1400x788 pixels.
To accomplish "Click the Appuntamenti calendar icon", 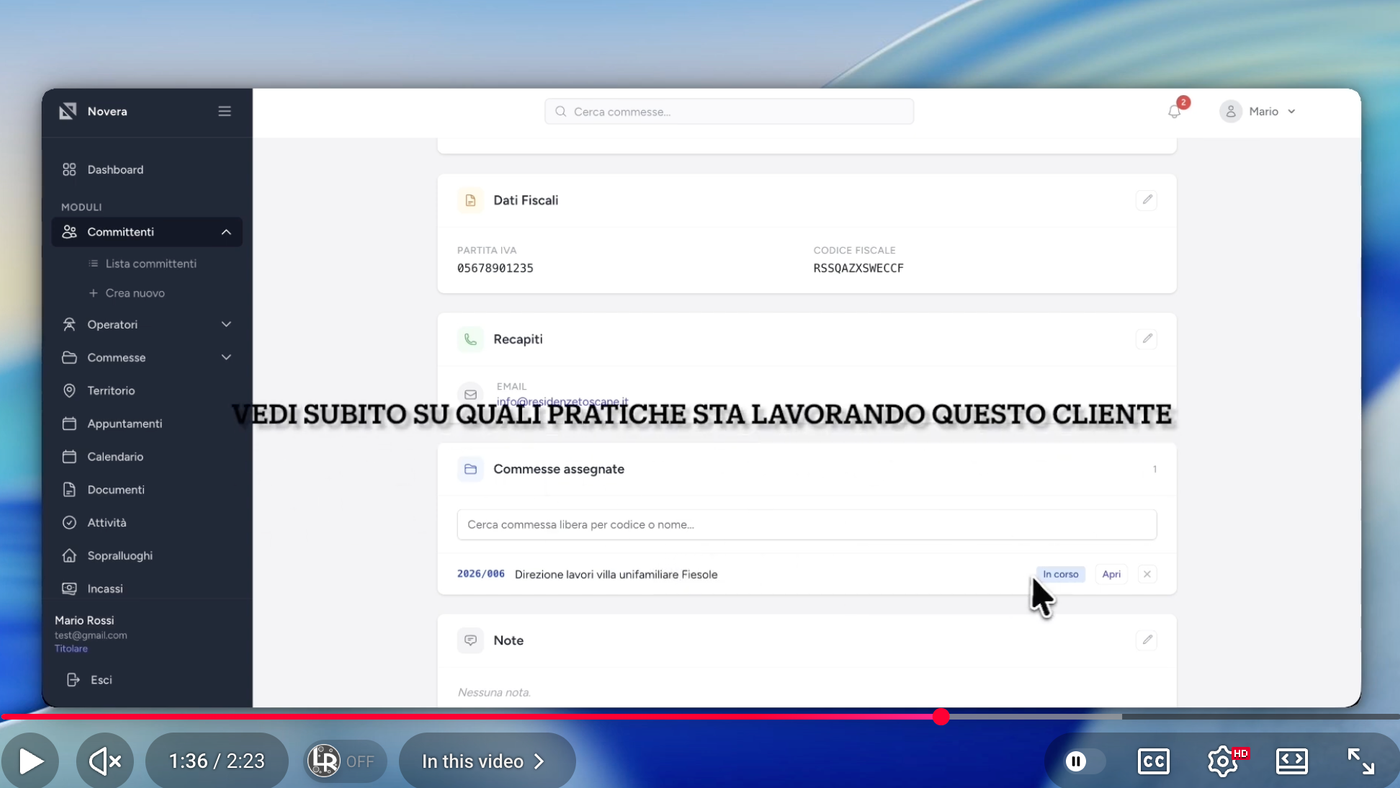I will point(69,424).
